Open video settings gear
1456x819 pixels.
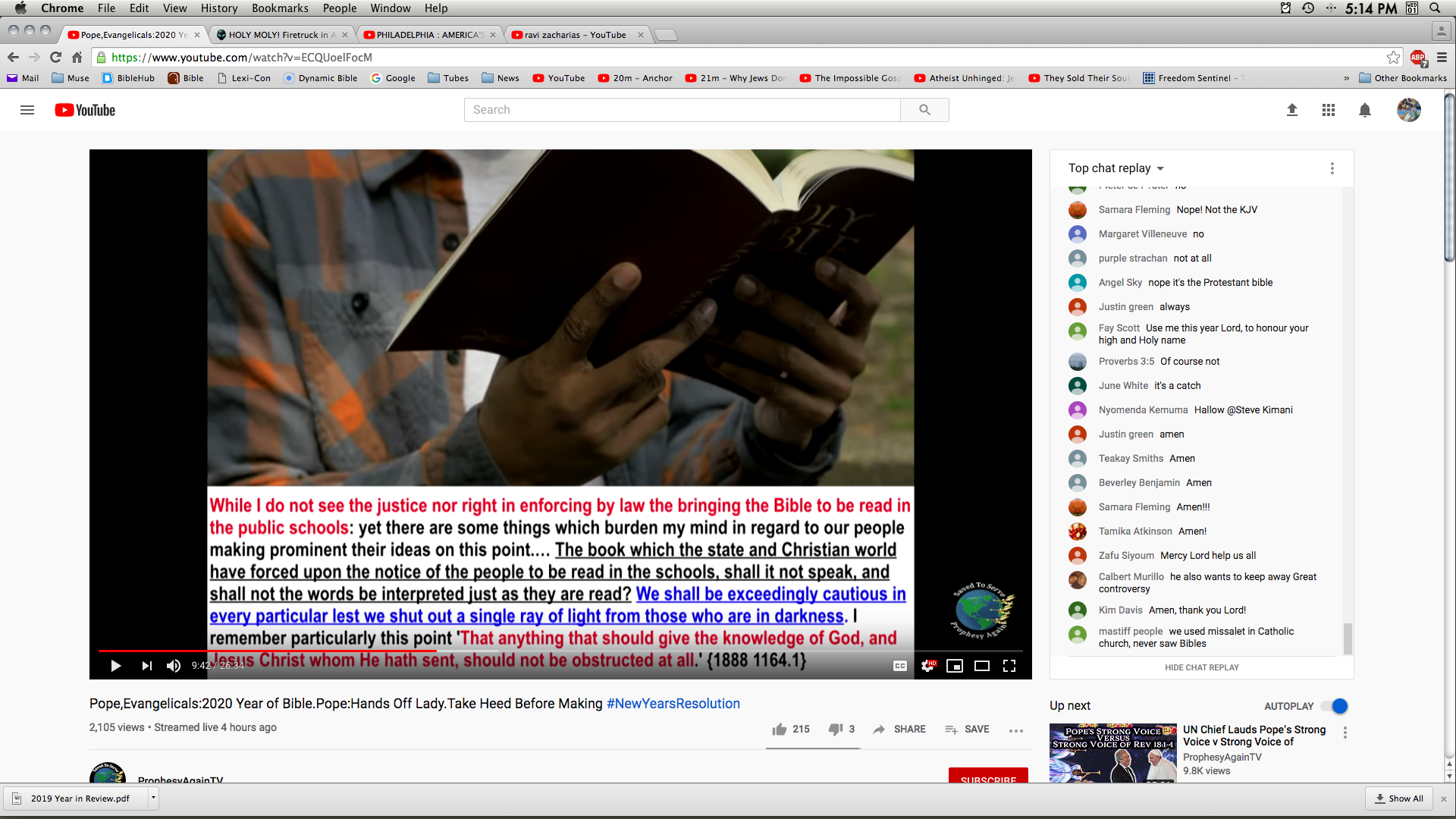(x=927, y=666)
